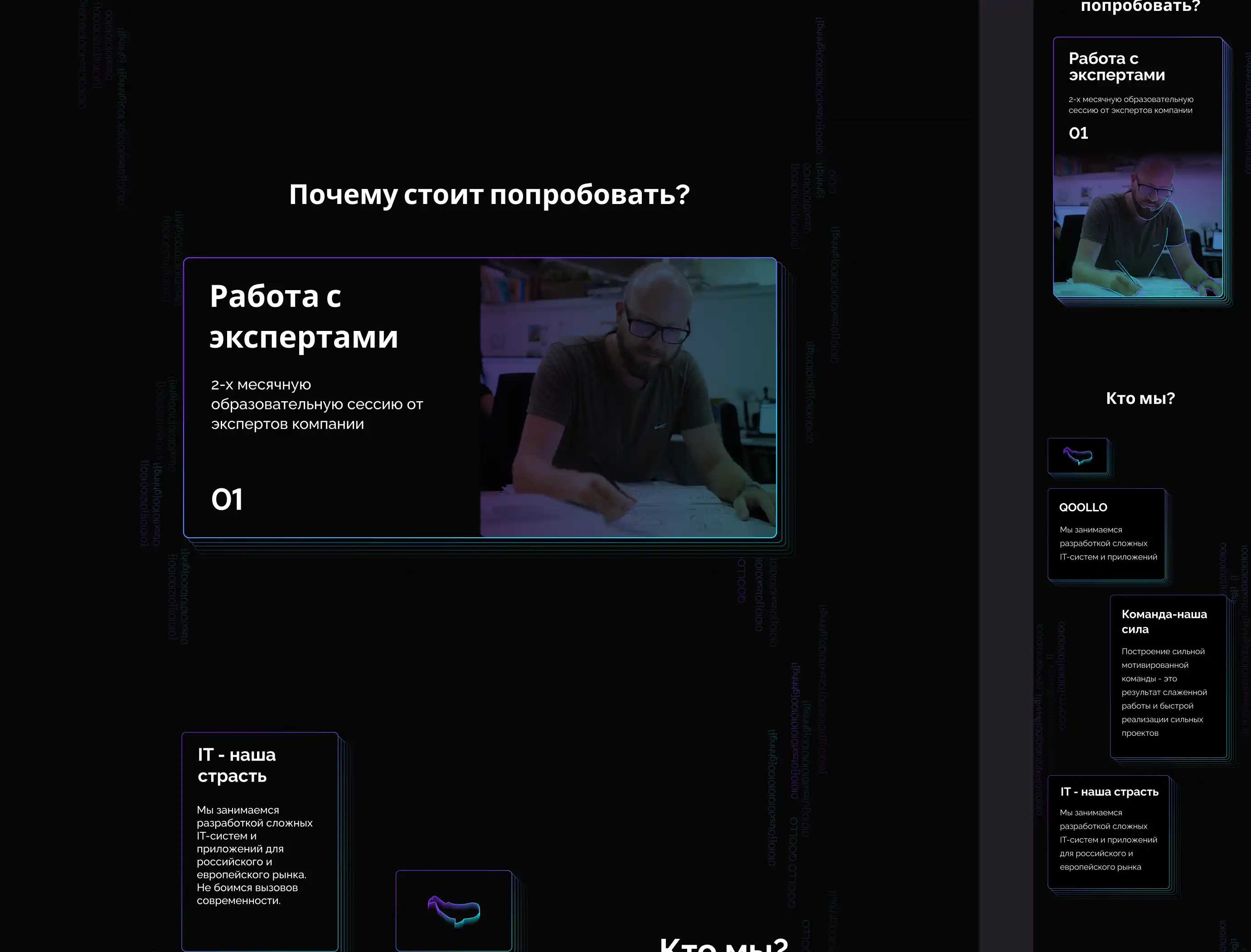This screenshot has height=952, width=1251.
Task: Click the big '01' number in the desktop card
Action: coord(227,500)
